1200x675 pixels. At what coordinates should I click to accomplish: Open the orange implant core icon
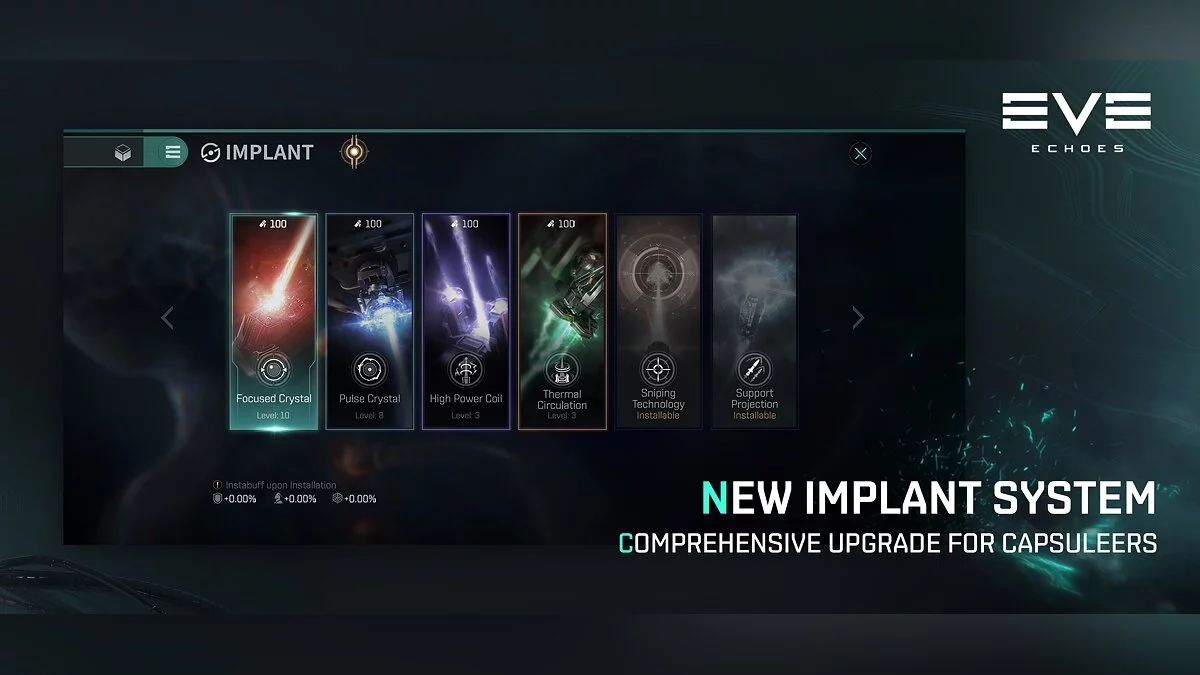click(352, 152)
